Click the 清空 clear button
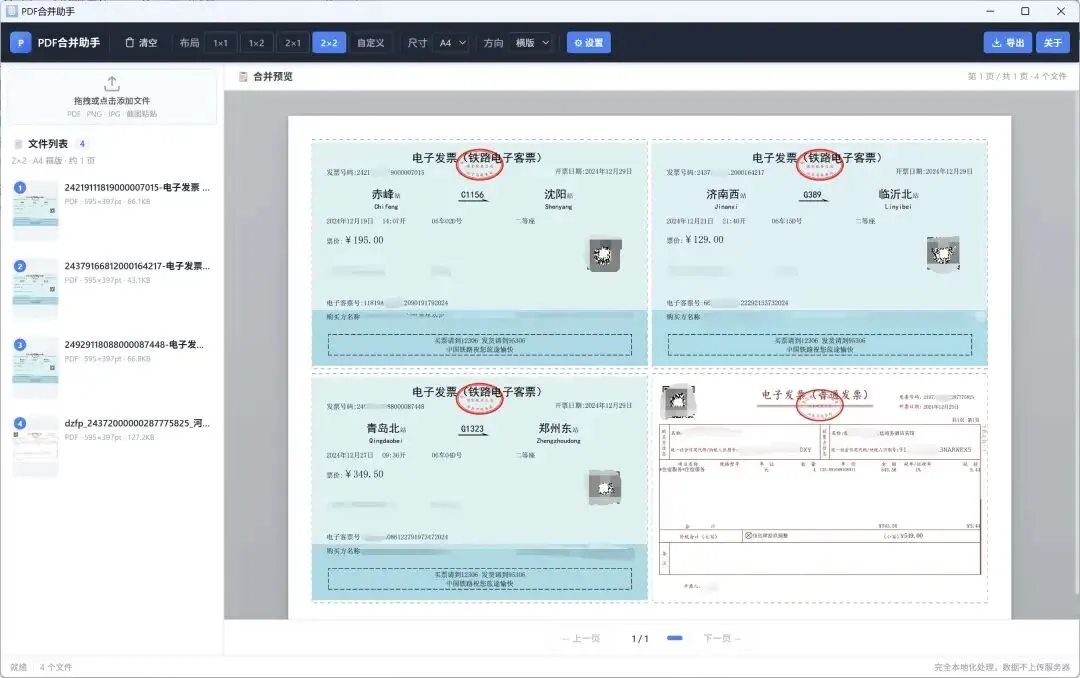Screen dimensions: 1080x678 click(141, 43)
